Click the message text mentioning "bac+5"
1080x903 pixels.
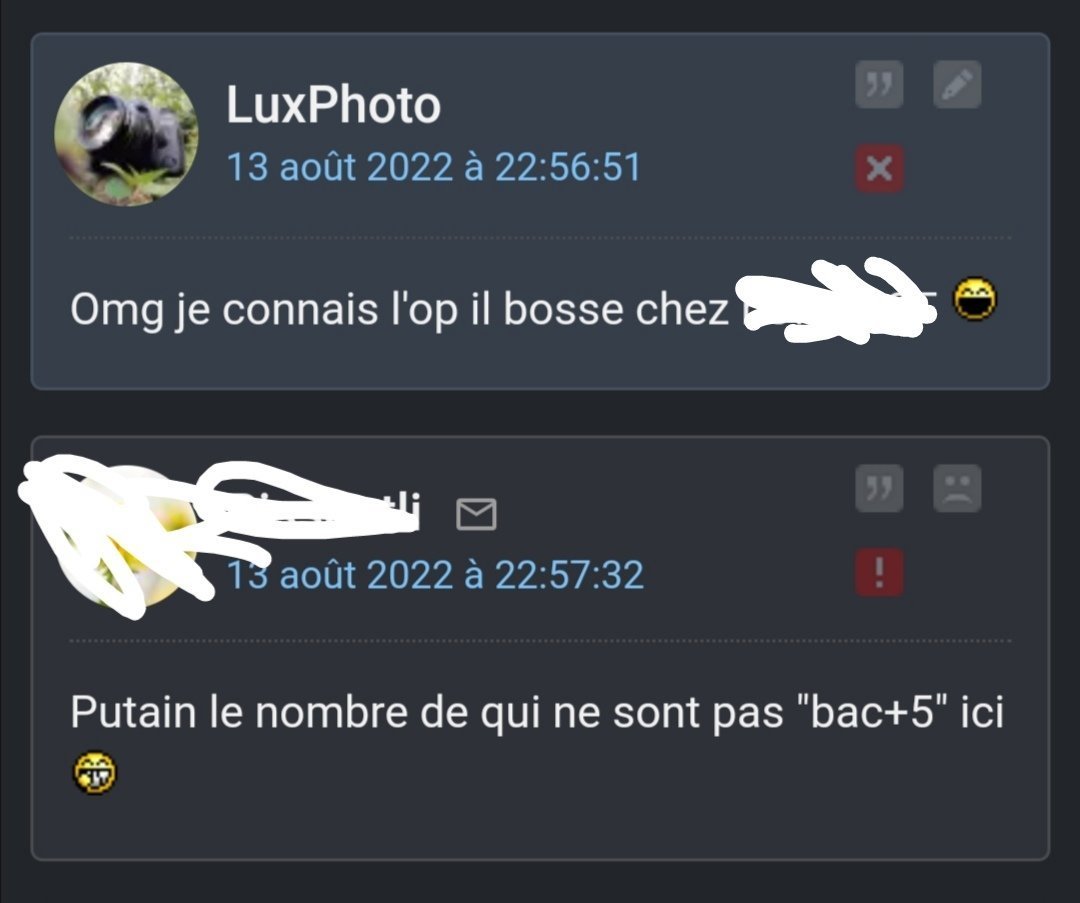click(537, 712)
